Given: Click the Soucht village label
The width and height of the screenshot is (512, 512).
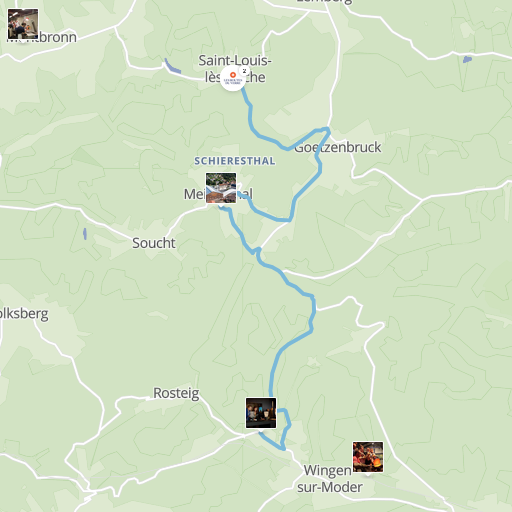Looking at the screenshot, I should click(x=154, y=243).
